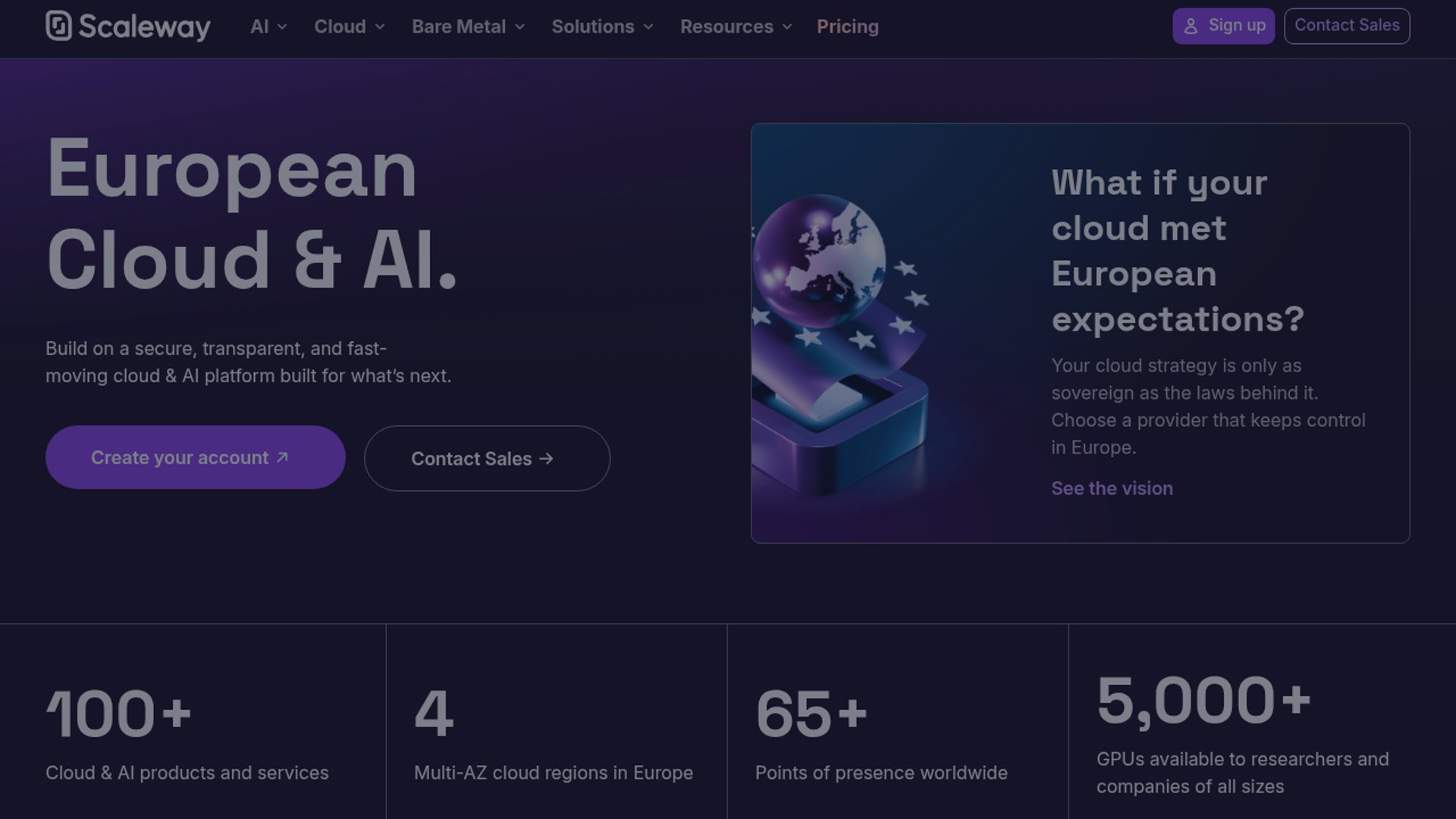Open the Solutions navigation menu
Image resolution: width=1456 pixels, height=819 pixels.
[x=602, y=27]
